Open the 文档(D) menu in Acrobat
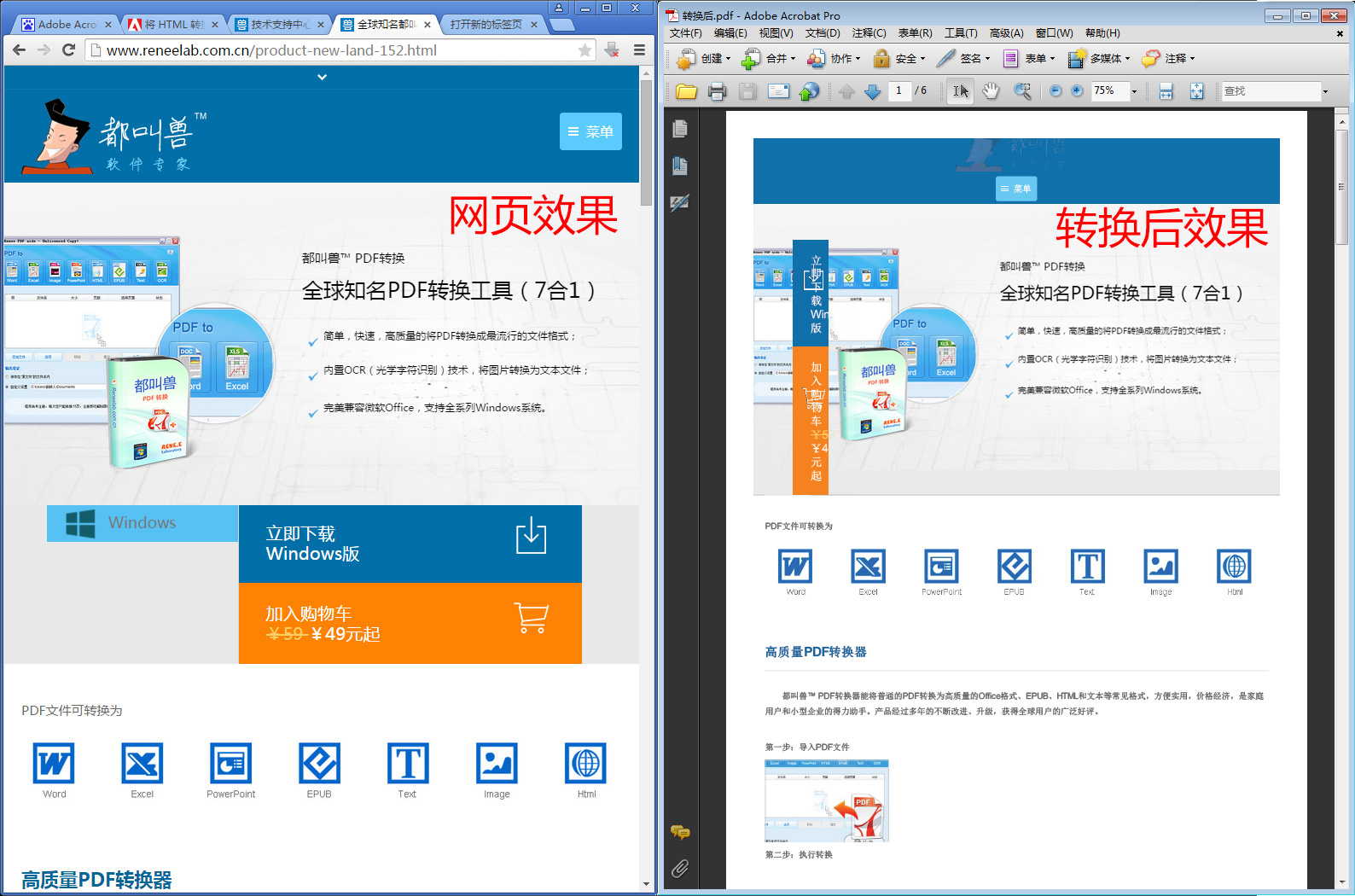1355x896 pixels. click(x=823, y=33)
